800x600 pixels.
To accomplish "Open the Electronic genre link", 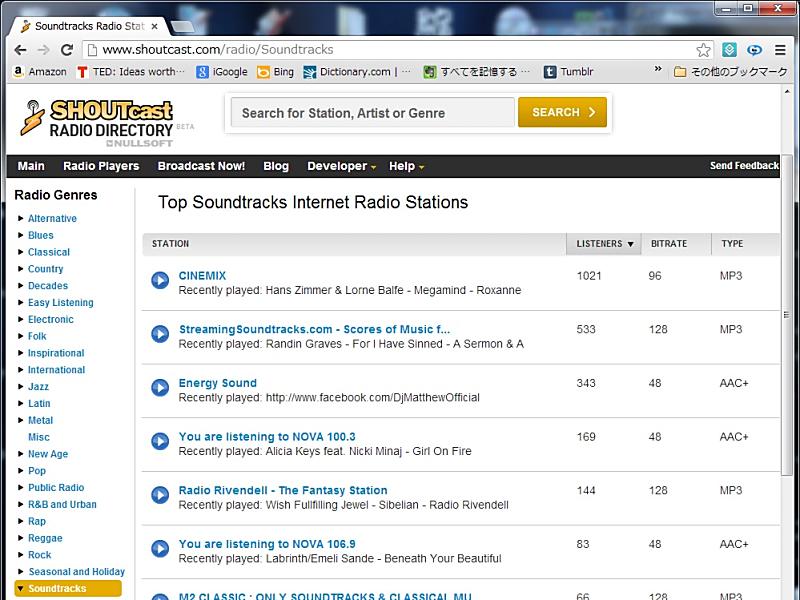I will point(51,319).
